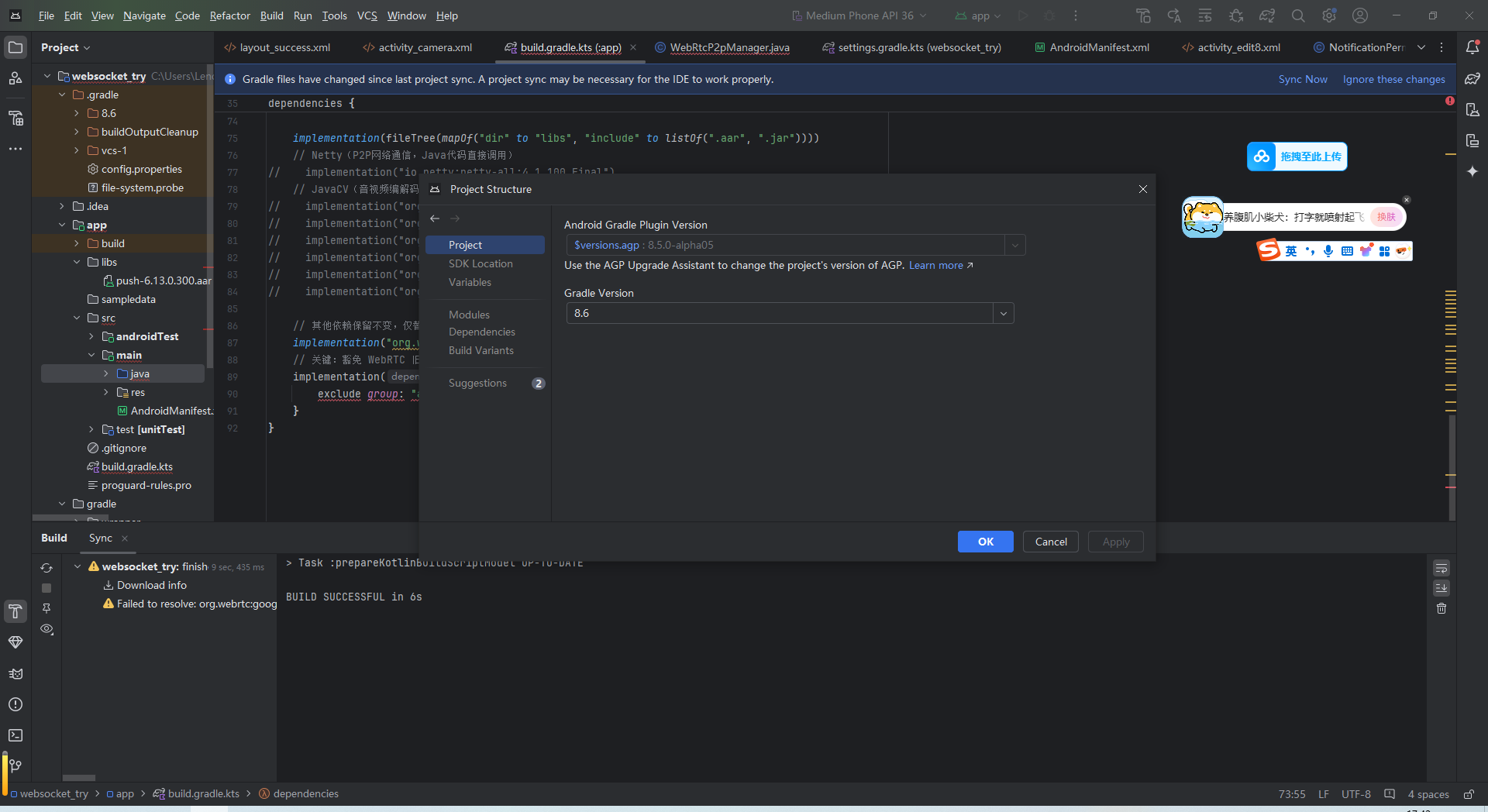Click the red error indicator in editor
1488x812 pixels.
tap(1450, 101)
